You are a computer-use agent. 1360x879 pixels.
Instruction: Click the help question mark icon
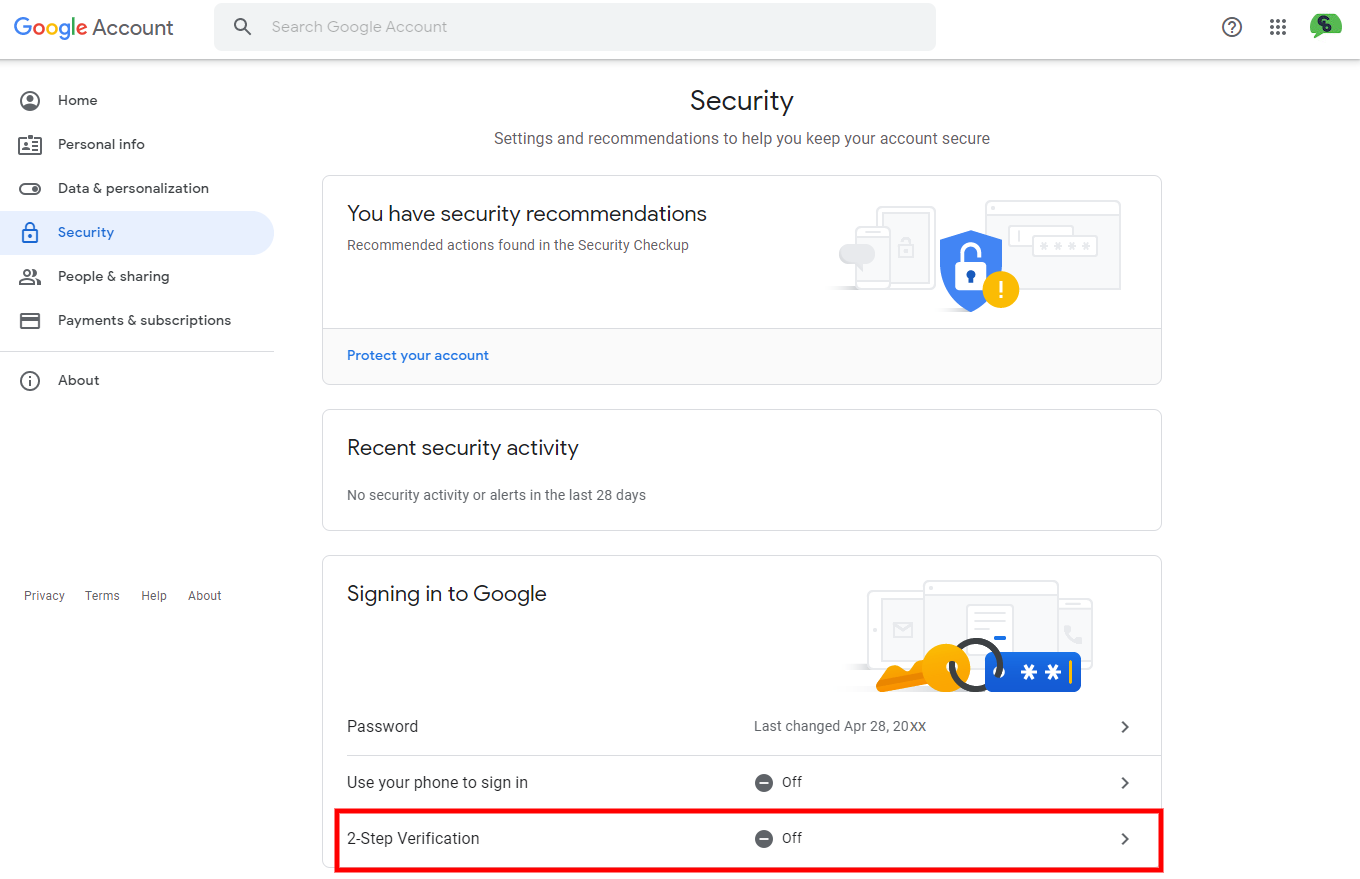click(1232, 27)
